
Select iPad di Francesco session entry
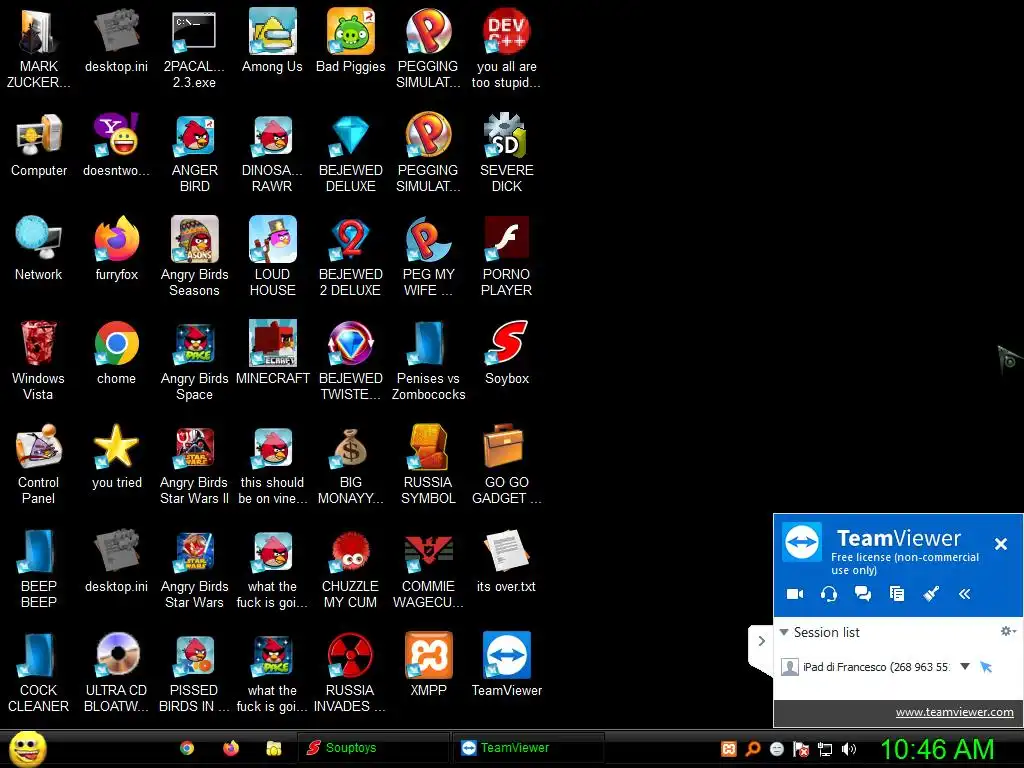coord(876,667)
